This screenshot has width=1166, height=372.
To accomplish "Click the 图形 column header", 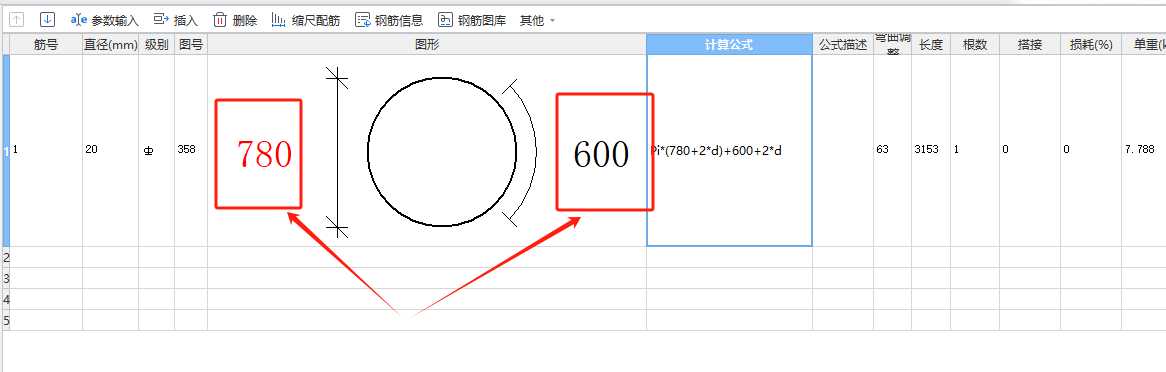I will 427,45.
